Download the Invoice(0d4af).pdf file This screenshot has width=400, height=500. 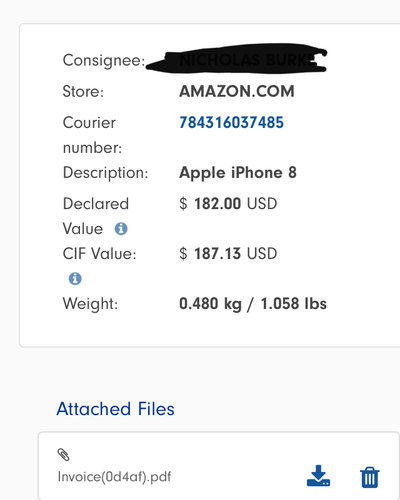(318, 476)
